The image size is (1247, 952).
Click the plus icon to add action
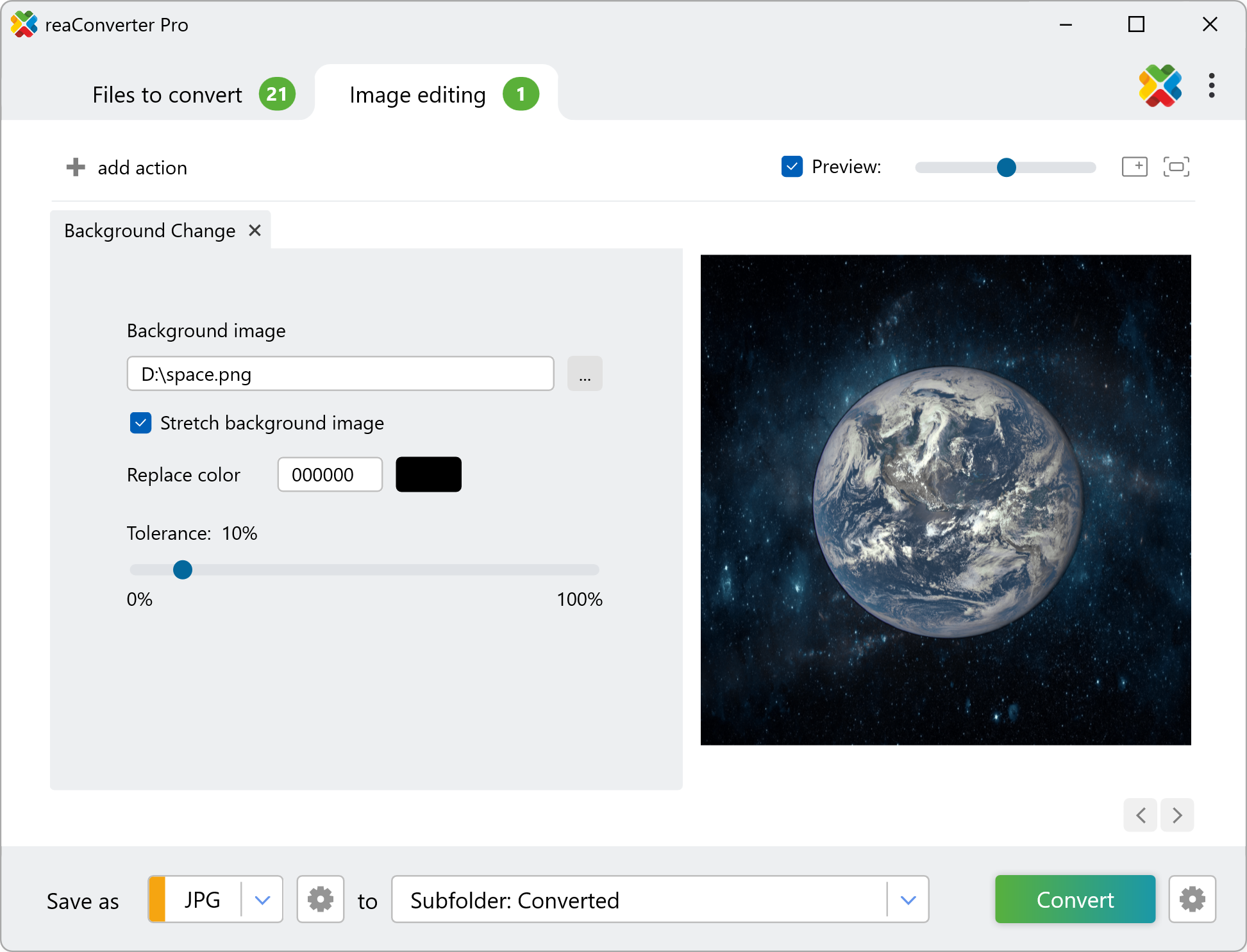(x=76, y=167)
